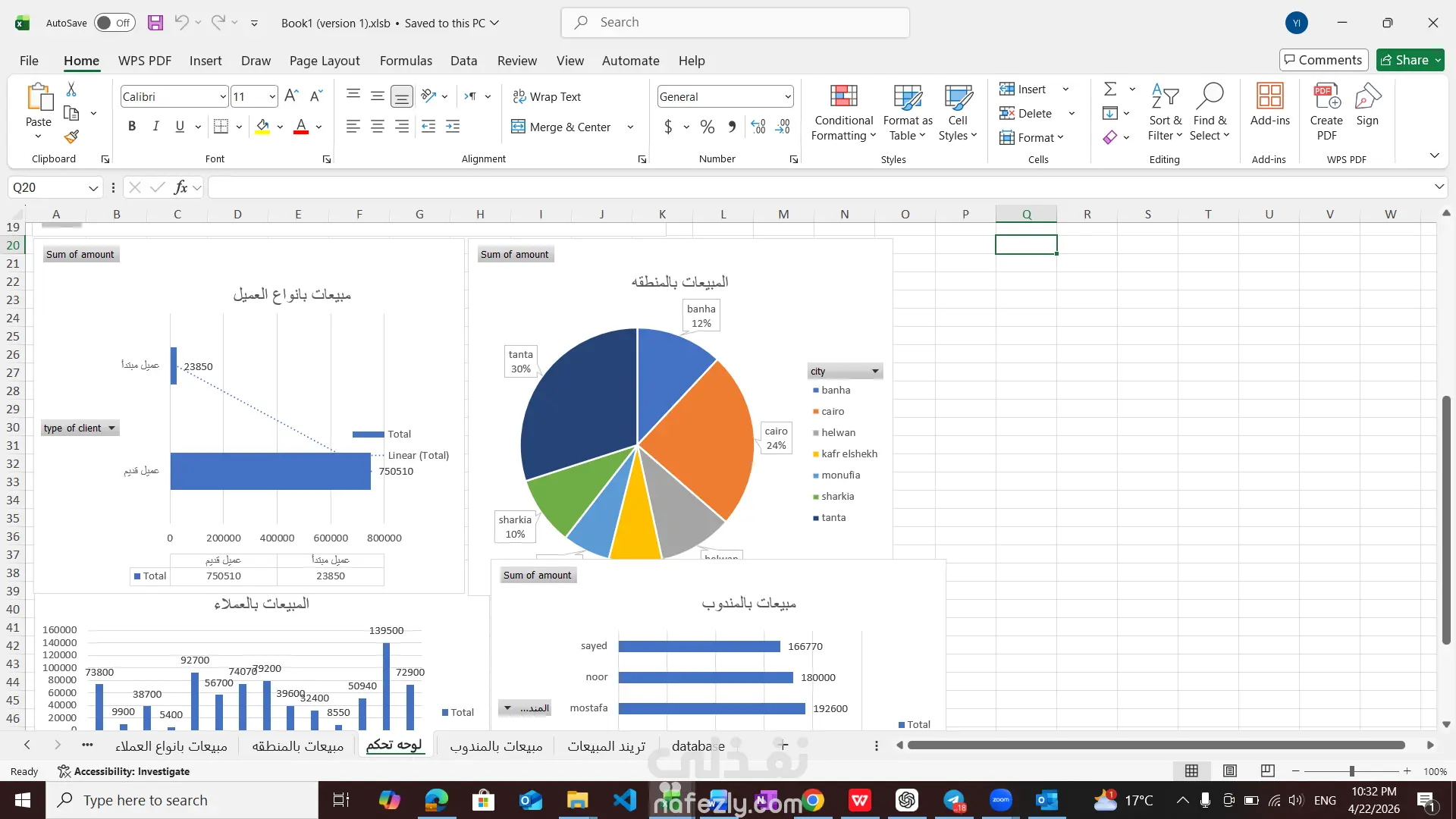Click the Find & Select button
Image resolution: width=1456 pixels, height=819 pixels.
[1210, 112]
